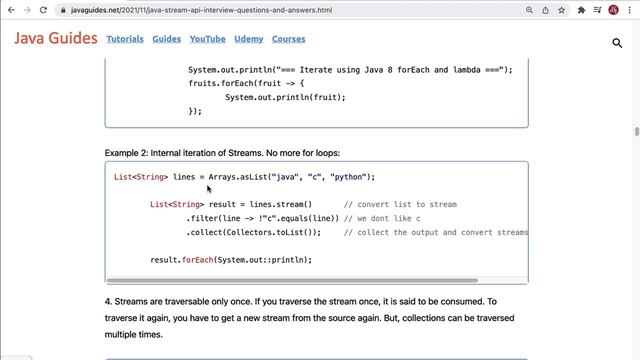Click the text 'multiple times.'
Image resolution: width=640 pixels, height=360 pixels.
pos(133,335)
